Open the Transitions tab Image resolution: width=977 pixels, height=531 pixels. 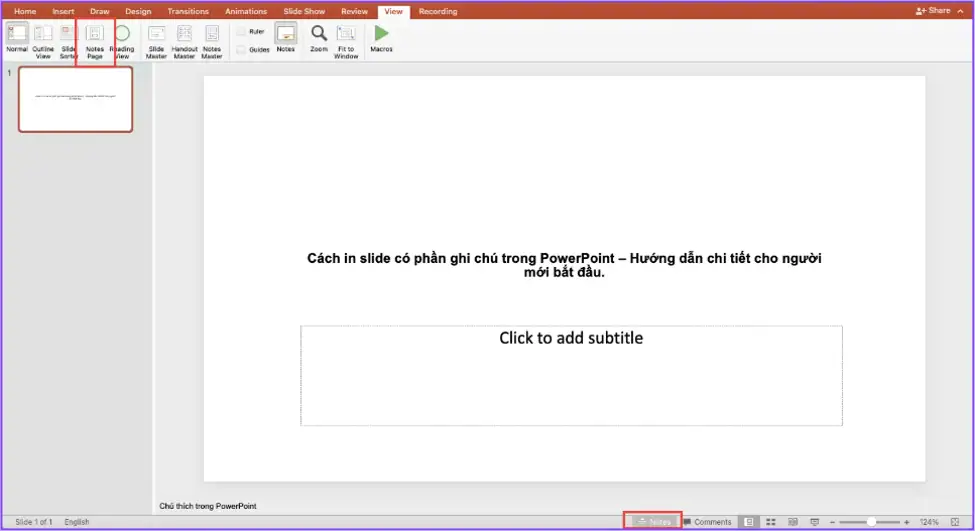tap(188, 11)
